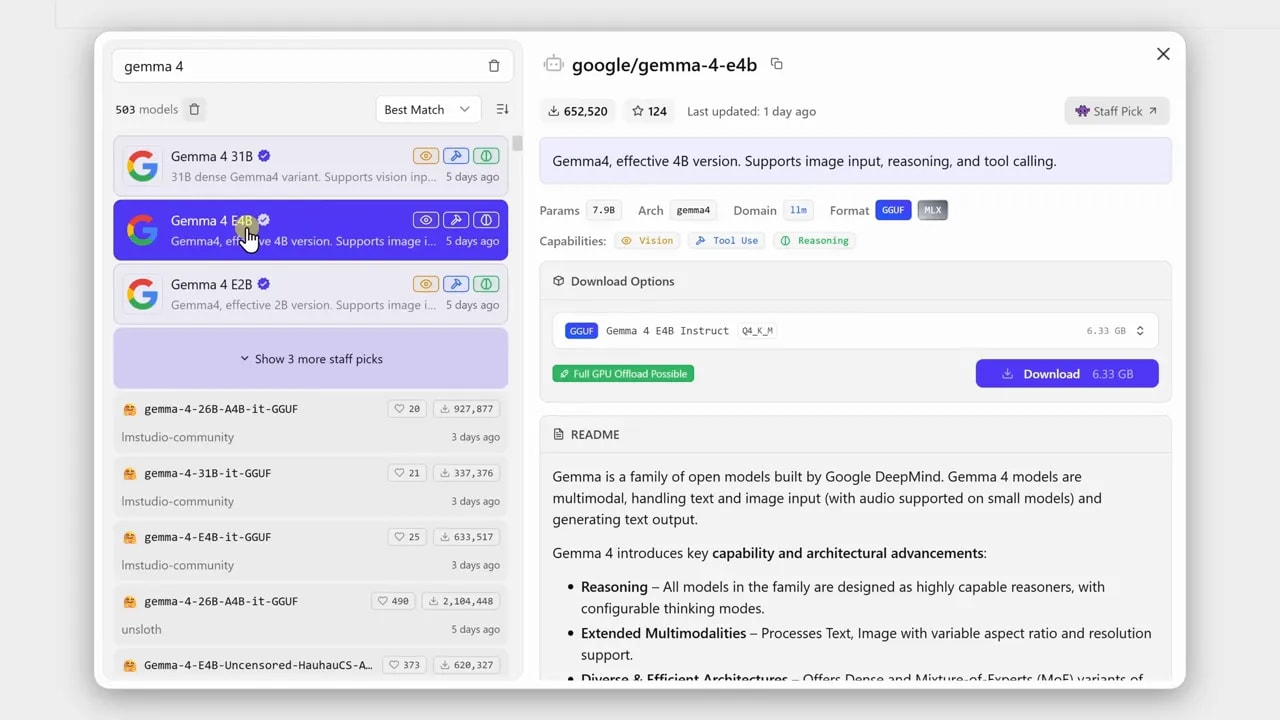
Task: Click the Google logo on Gemma 4 31B
Action: [x=142, y=166]
